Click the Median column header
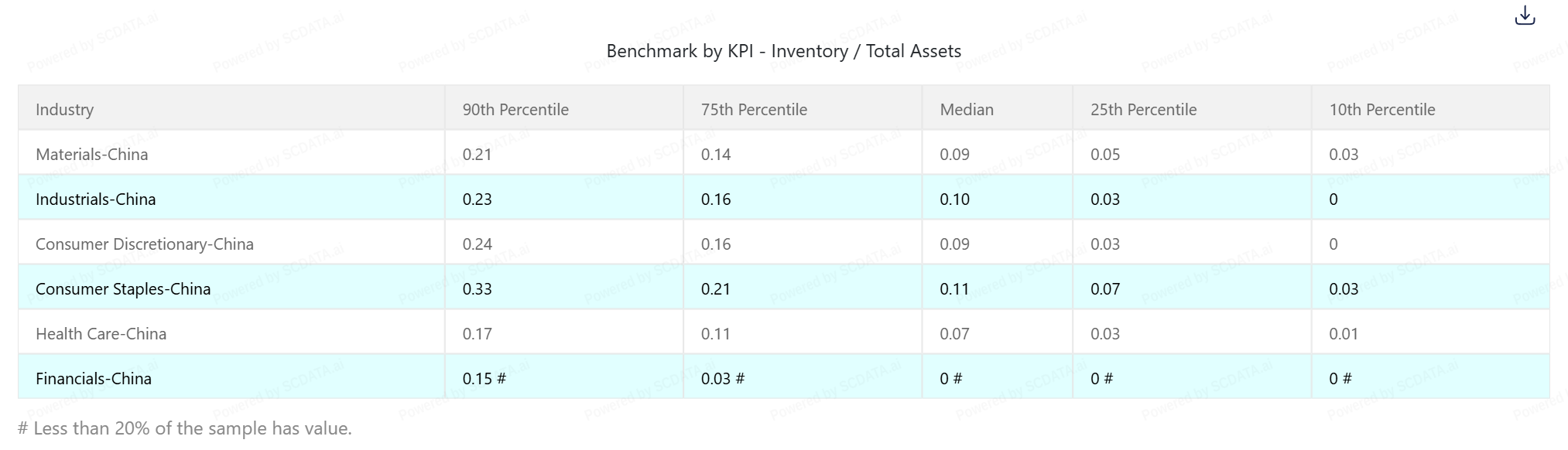This screenshot has height=450, width=1568. tap(966, 110)
